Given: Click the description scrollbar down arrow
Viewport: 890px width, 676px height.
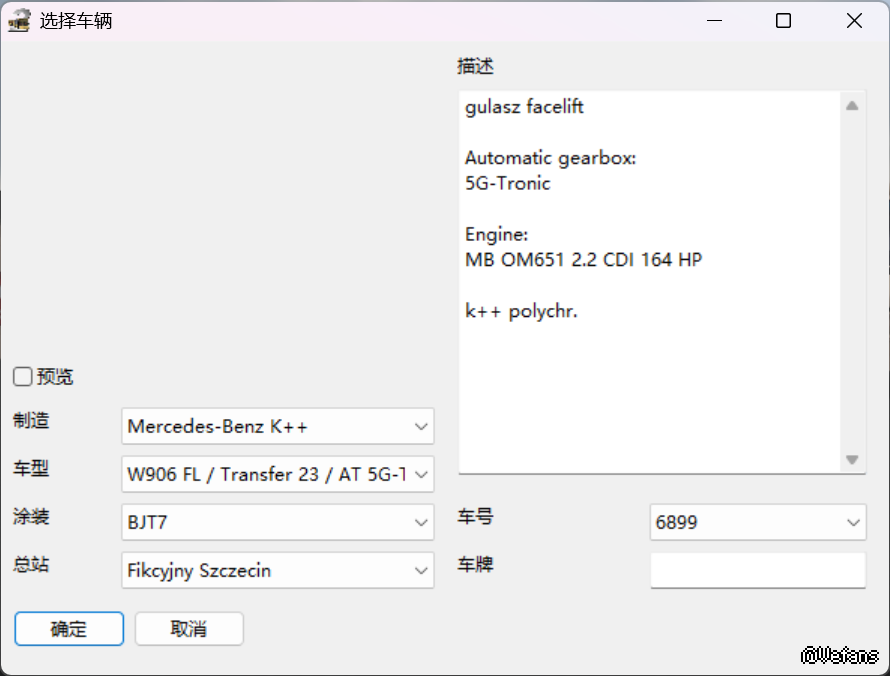Looking at the screenshot, I should (x=852, y=459).
